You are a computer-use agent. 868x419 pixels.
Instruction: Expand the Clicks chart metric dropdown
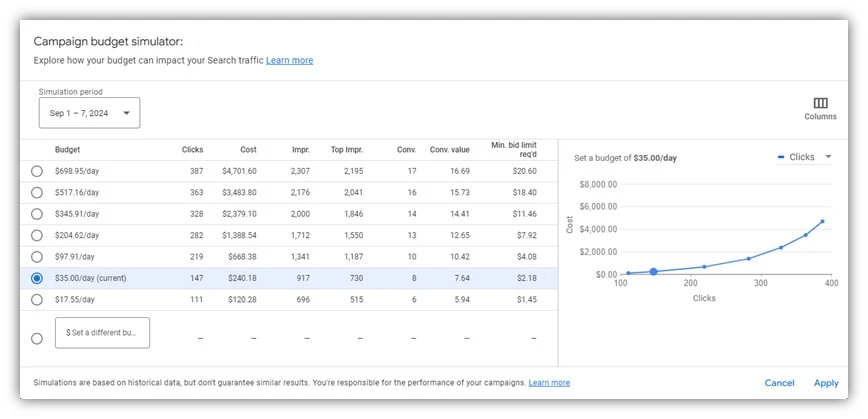click(805, 157)
